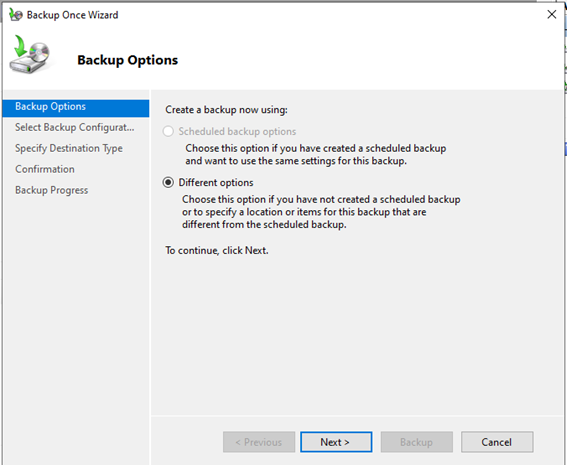The width and height of the screenshot is (567, 465).
Task: Click the Scheduled backup options label text
Action: [237, 132]
